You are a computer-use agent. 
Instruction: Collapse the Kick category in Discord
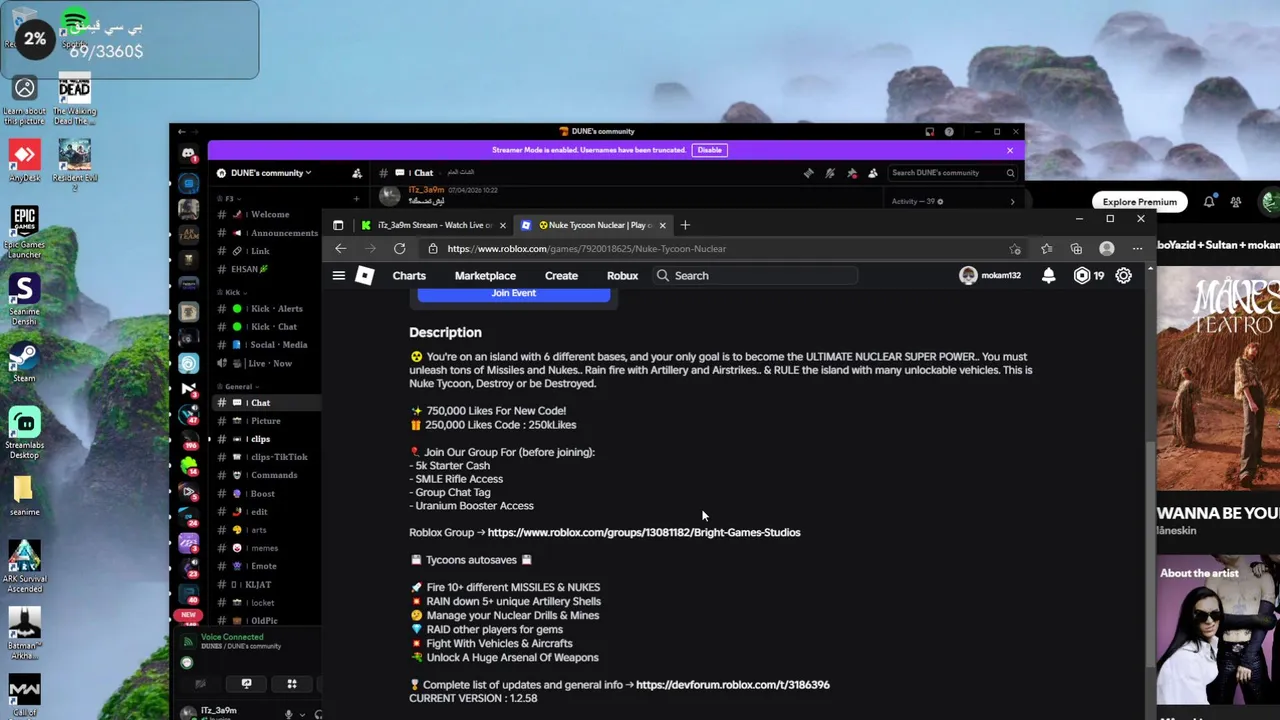click(235, 293)
